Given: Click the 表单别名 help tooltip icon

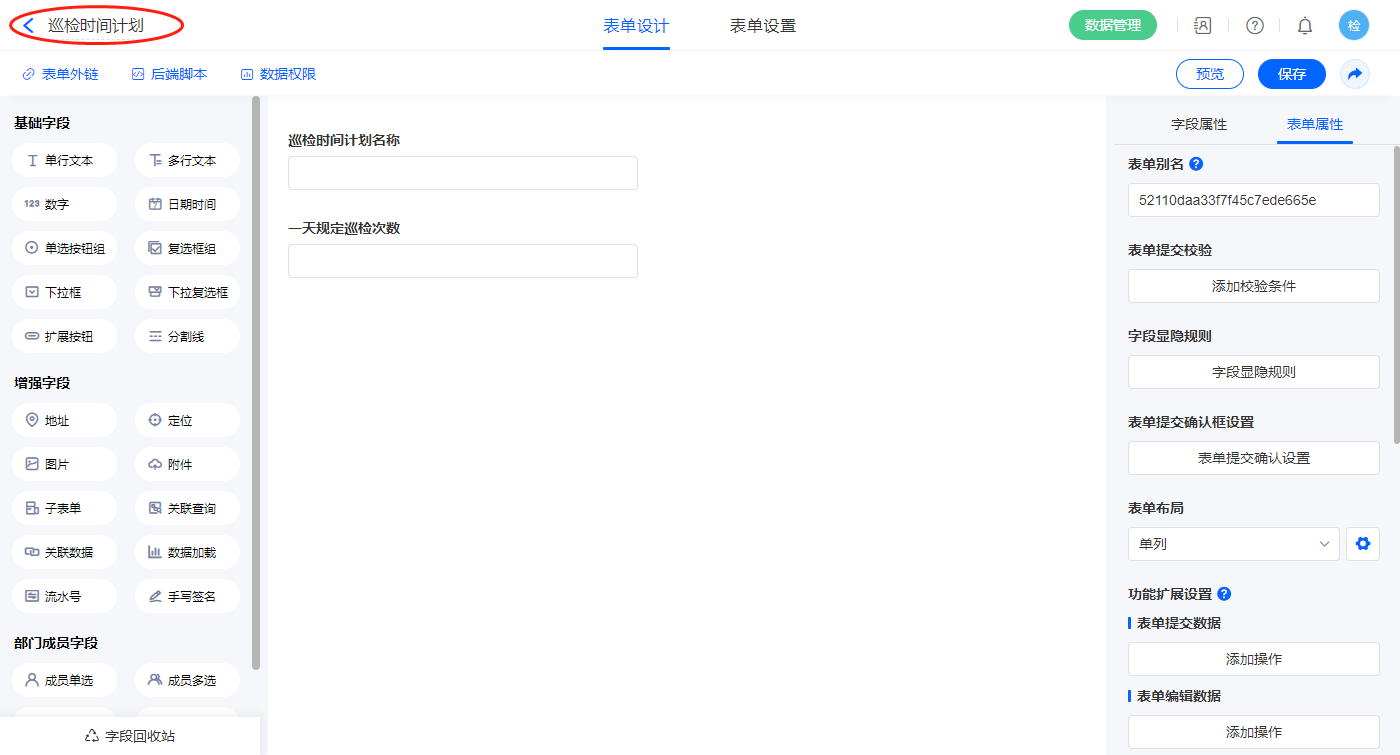Looking at the screenshot, I should point(1196,164).
